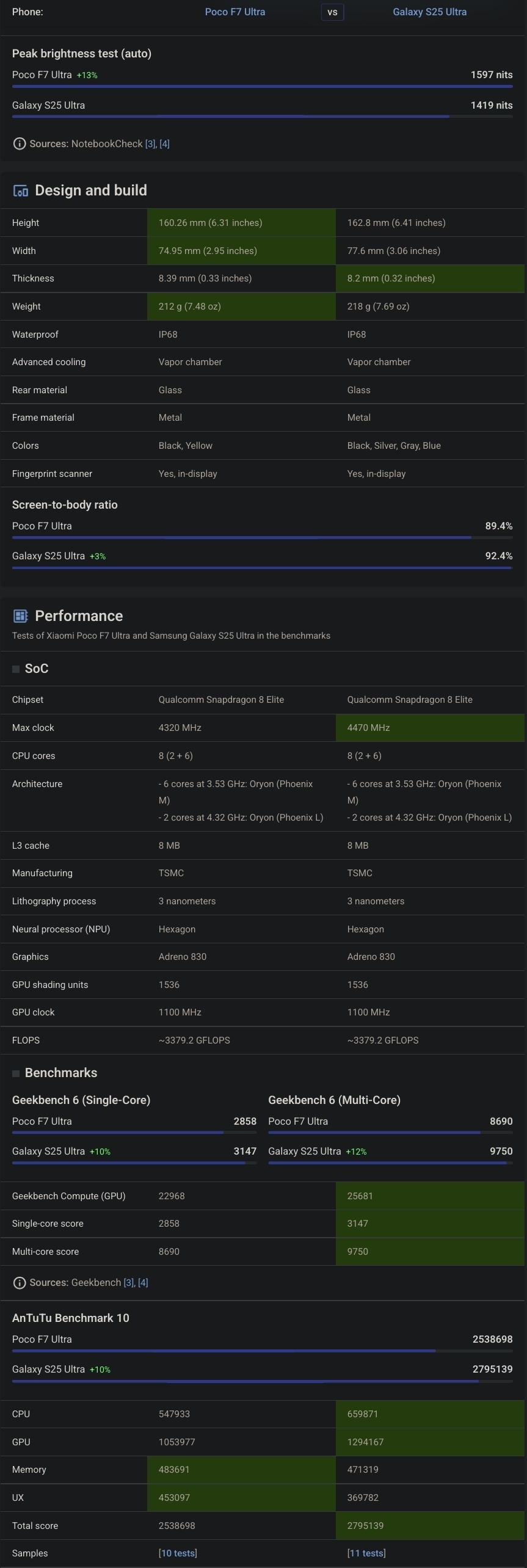
Task: Click the Design and build section icon
Action: [20, 191]
